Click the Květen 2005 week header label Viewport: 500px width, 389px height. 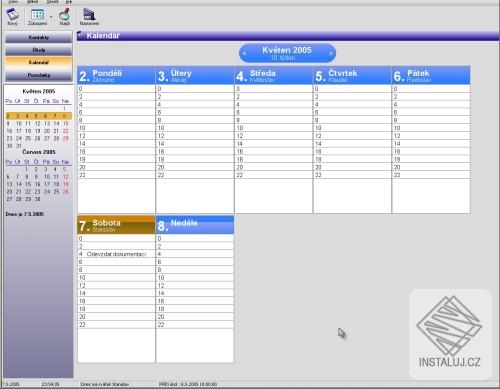[x=287, y=50]
